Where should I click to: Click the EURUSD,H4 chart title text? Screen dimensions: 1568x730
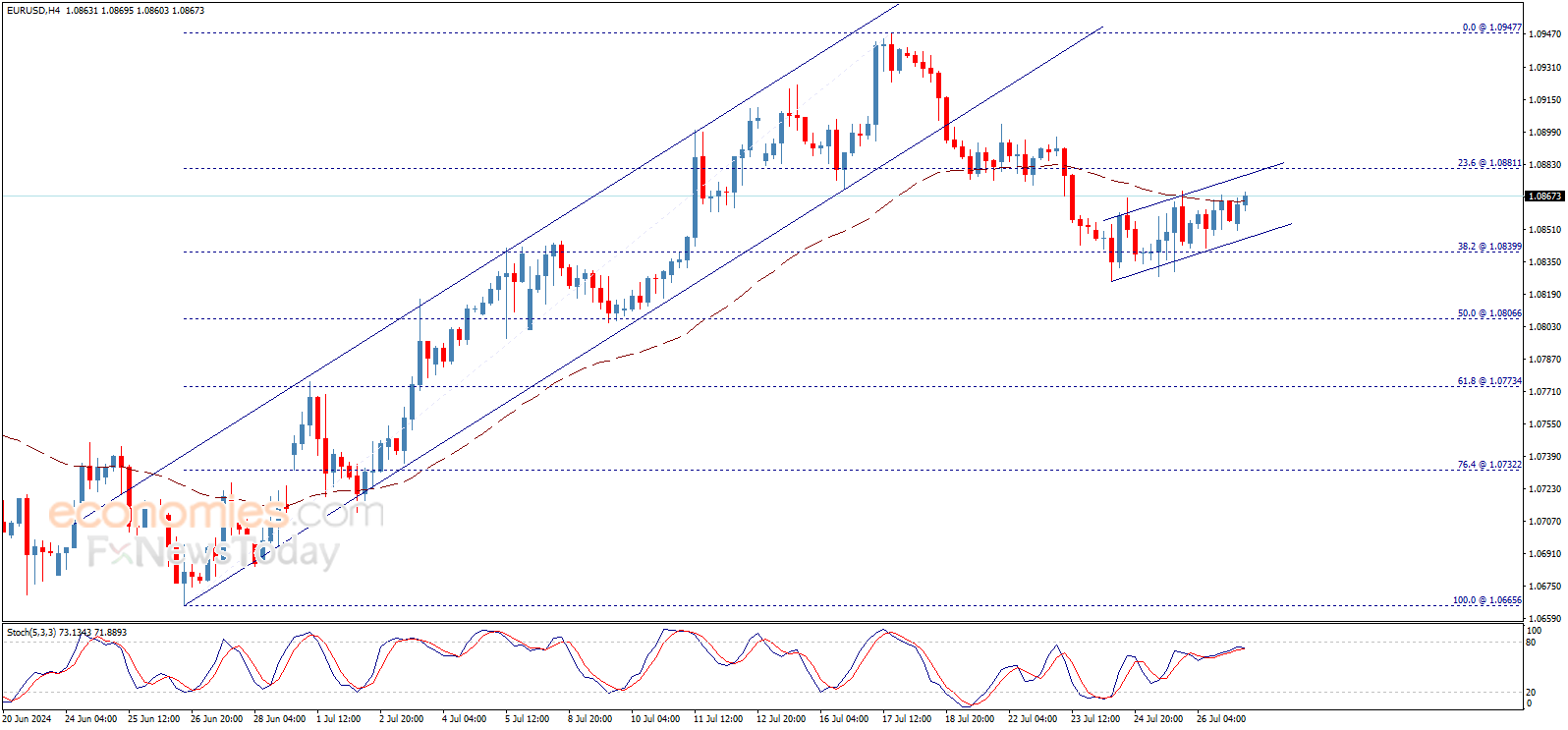pos(33,10)
